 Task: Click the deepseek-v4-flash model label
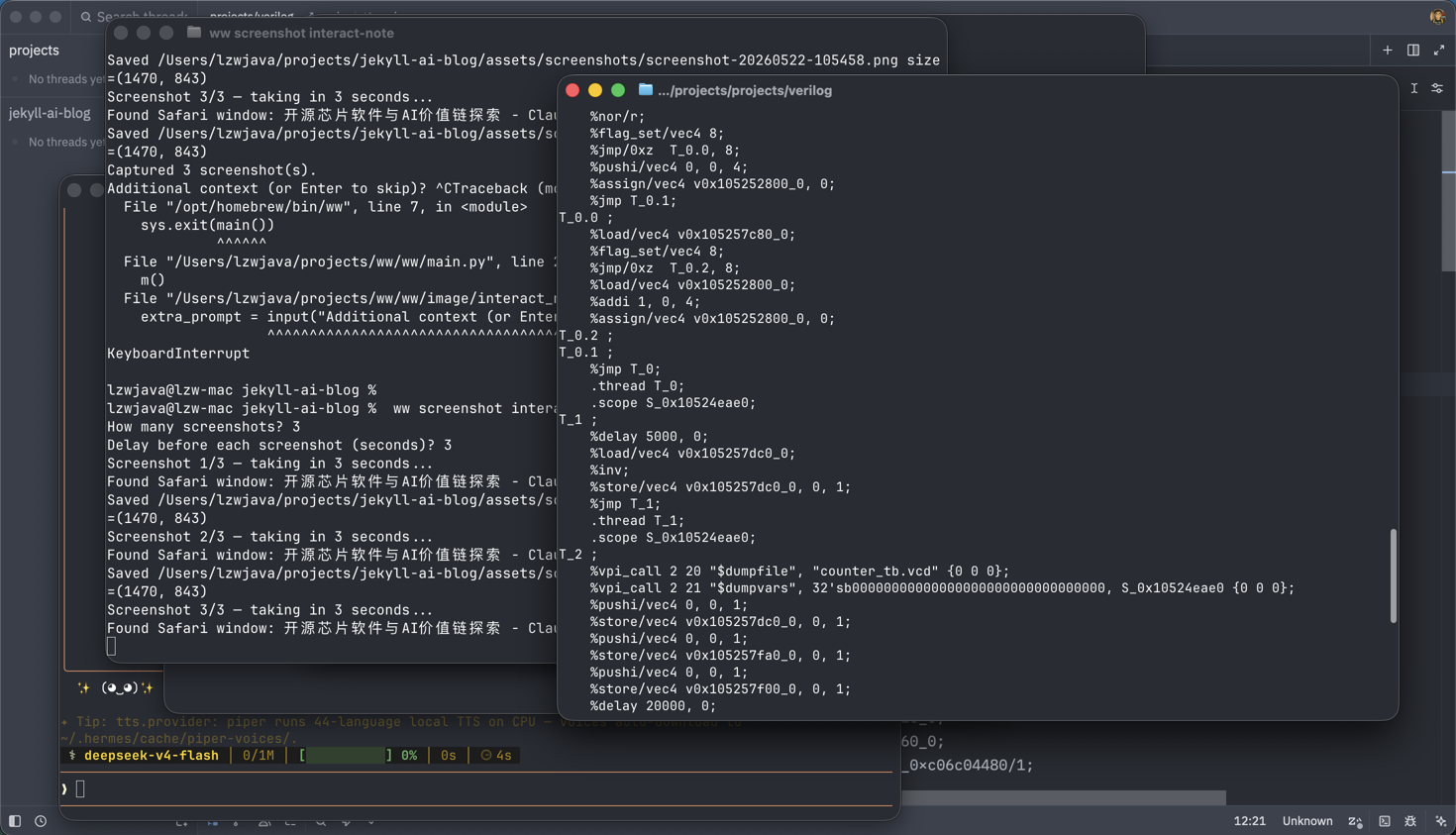151,755
